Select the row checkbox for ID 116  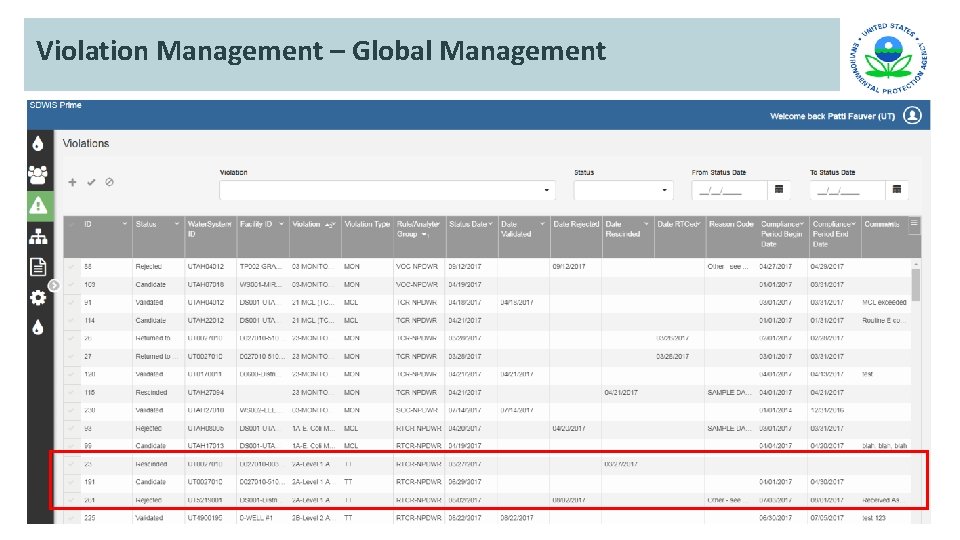click(x=72, y=392)
